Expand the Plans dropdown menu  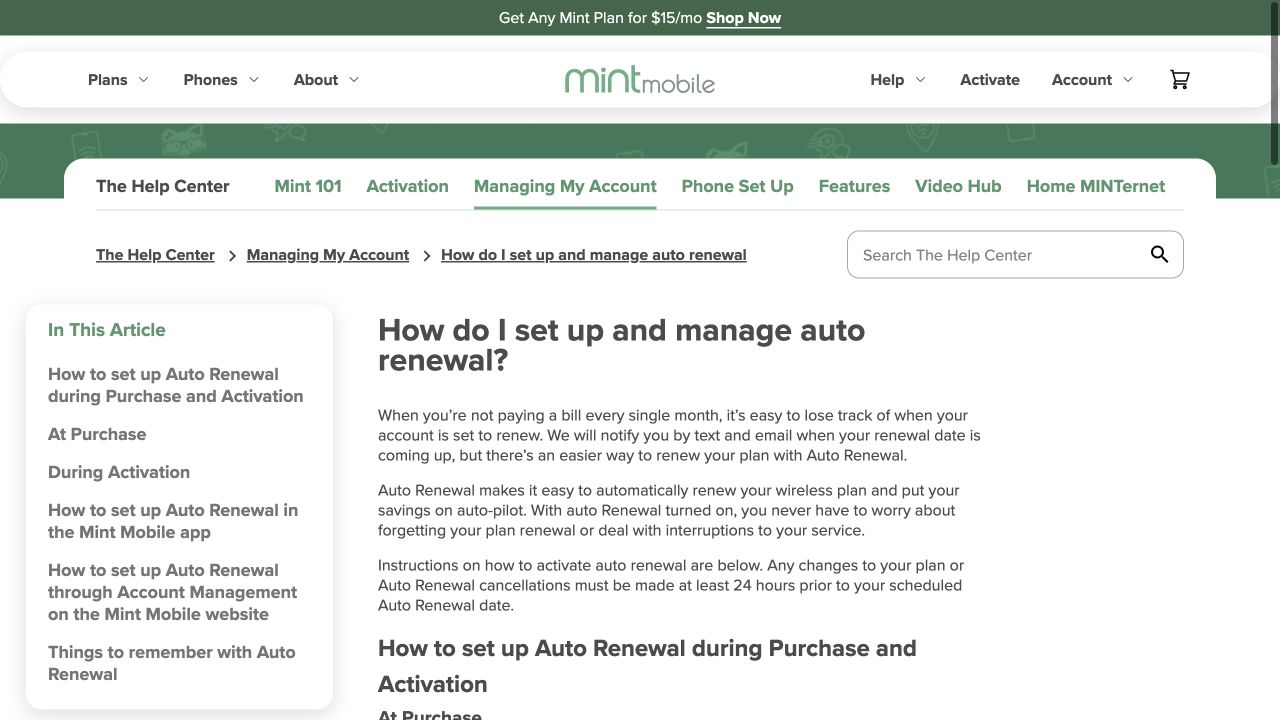click(118, 80)
